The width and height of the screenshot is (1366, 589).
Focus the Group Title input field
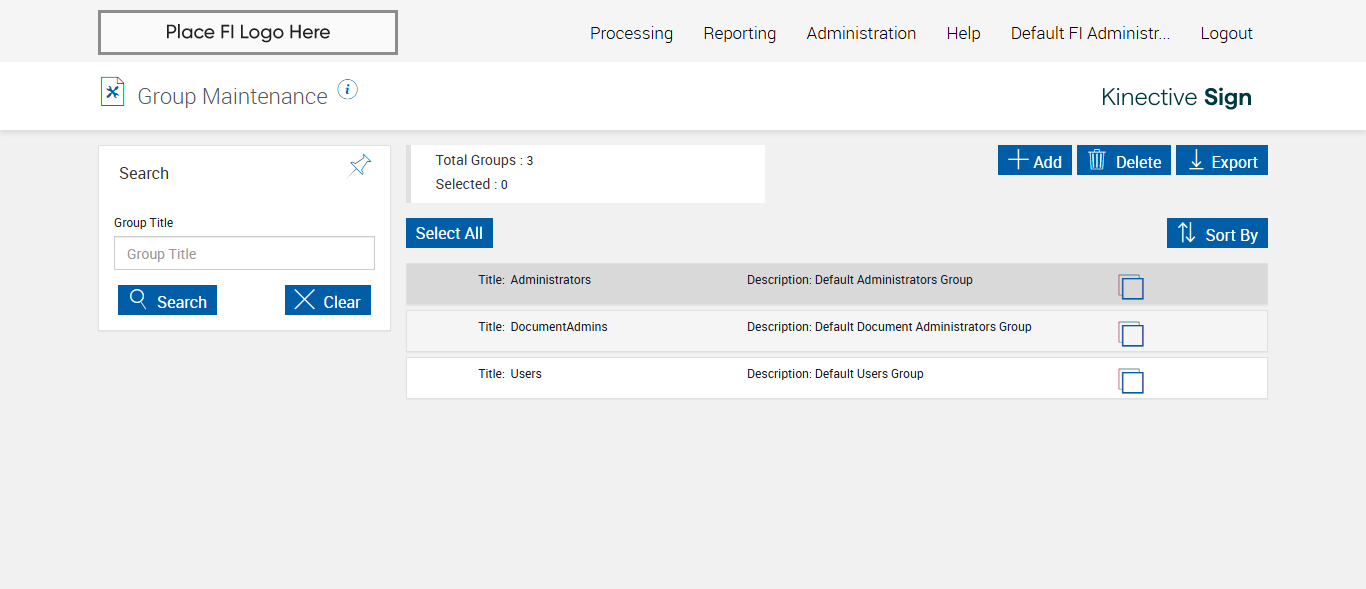tap(244, 254)
